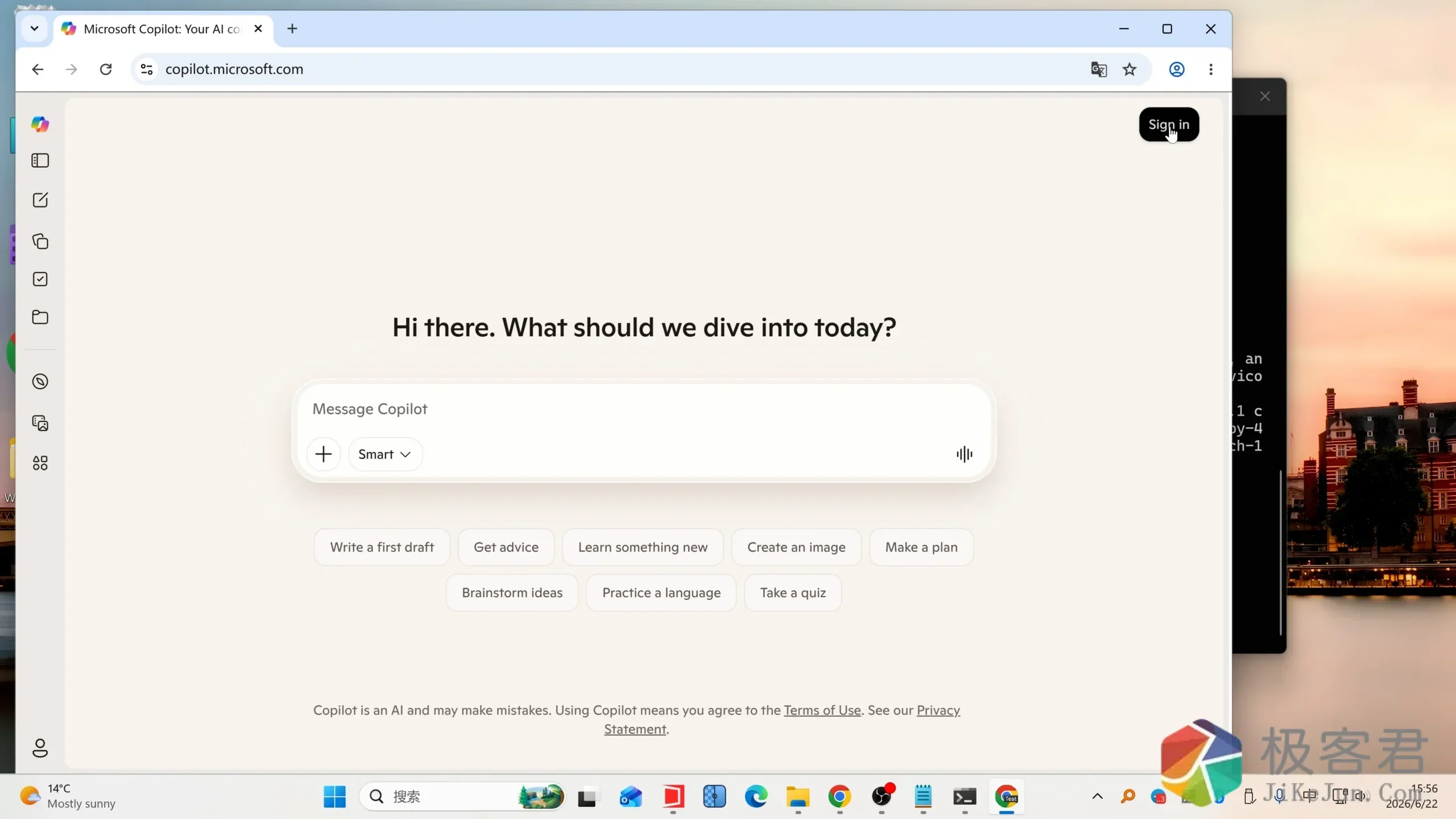This screenshot has width=1456, height=819.
Task: Click the Message Copilot input field
Action: click(644, 409)
